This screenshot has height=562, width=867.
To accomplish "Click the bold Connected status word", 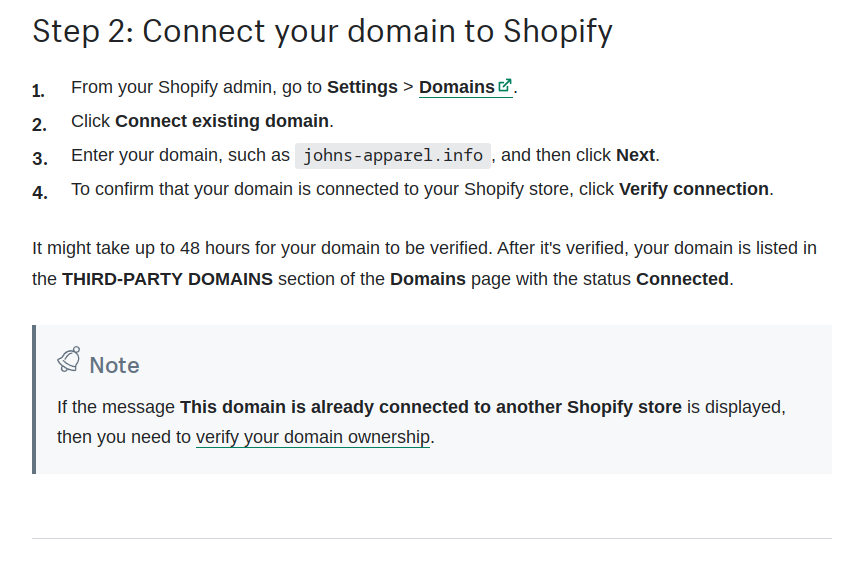I will [682, 279].
